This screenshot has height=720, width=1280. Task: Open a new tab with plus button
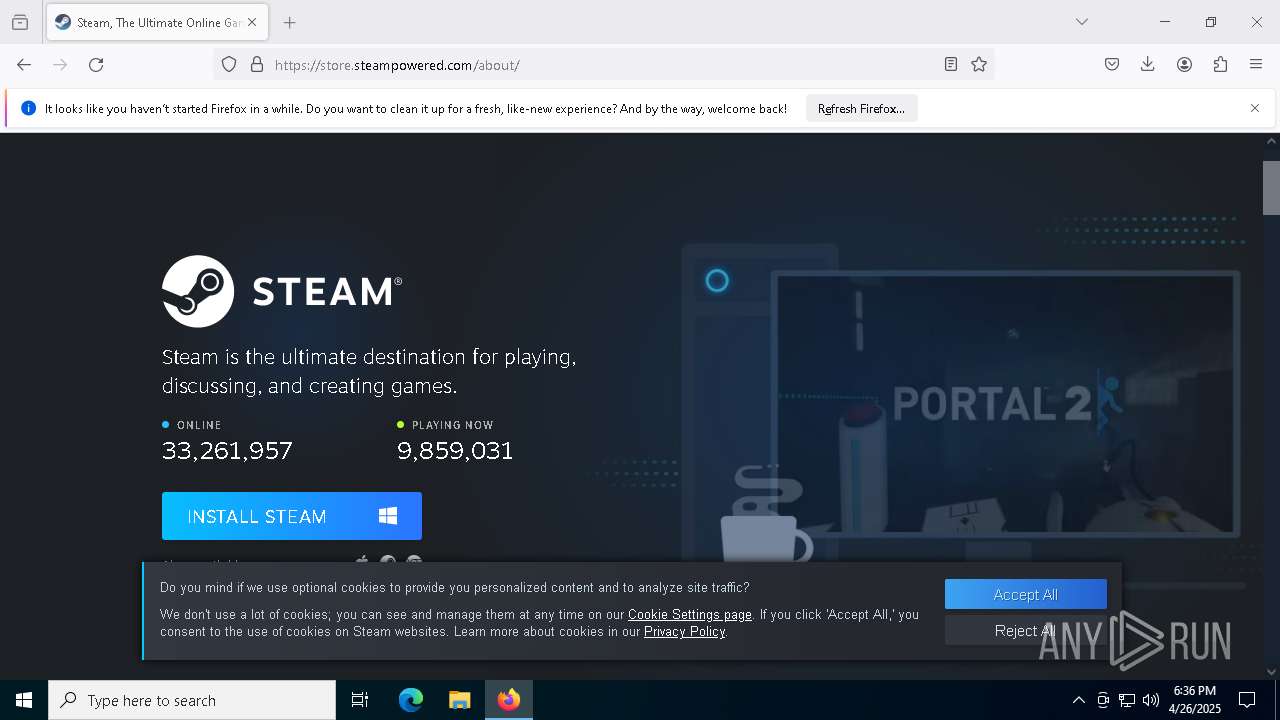(x=289, y=22)
